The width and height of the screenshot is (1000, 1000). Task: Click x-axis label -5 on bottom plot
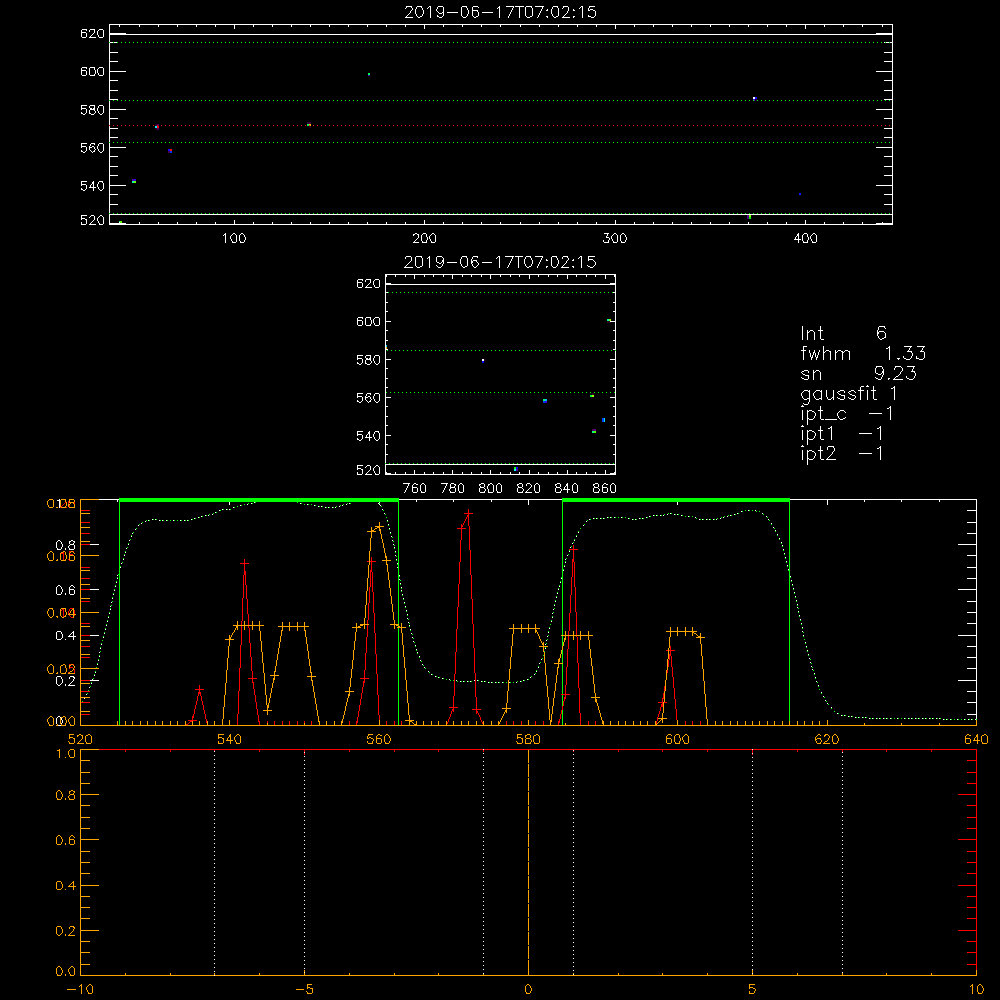[305, 989]
